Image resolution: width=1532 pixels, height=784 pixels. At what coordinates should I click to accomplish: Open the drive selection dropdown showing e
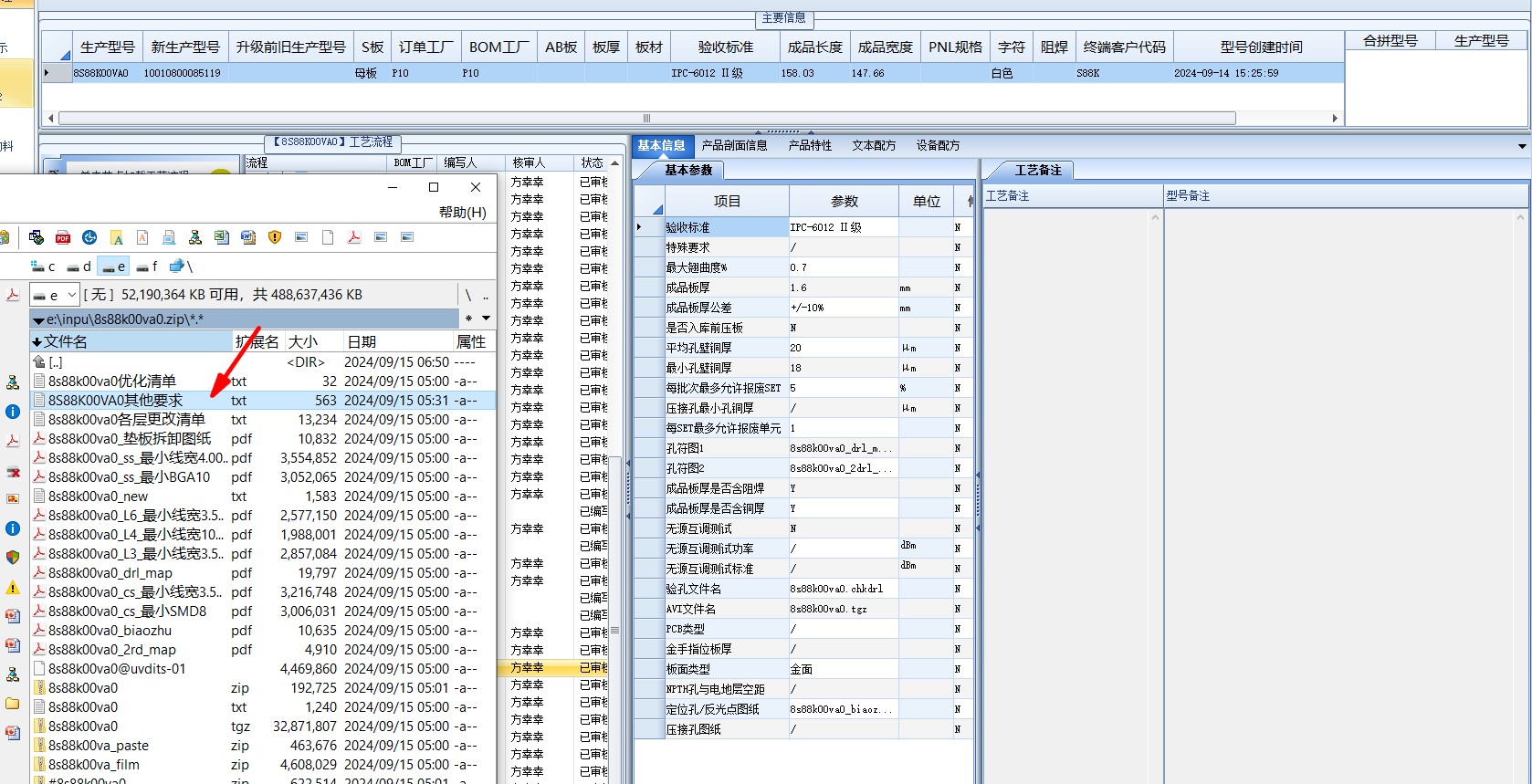pyautogui.click(x=54, y=295)
